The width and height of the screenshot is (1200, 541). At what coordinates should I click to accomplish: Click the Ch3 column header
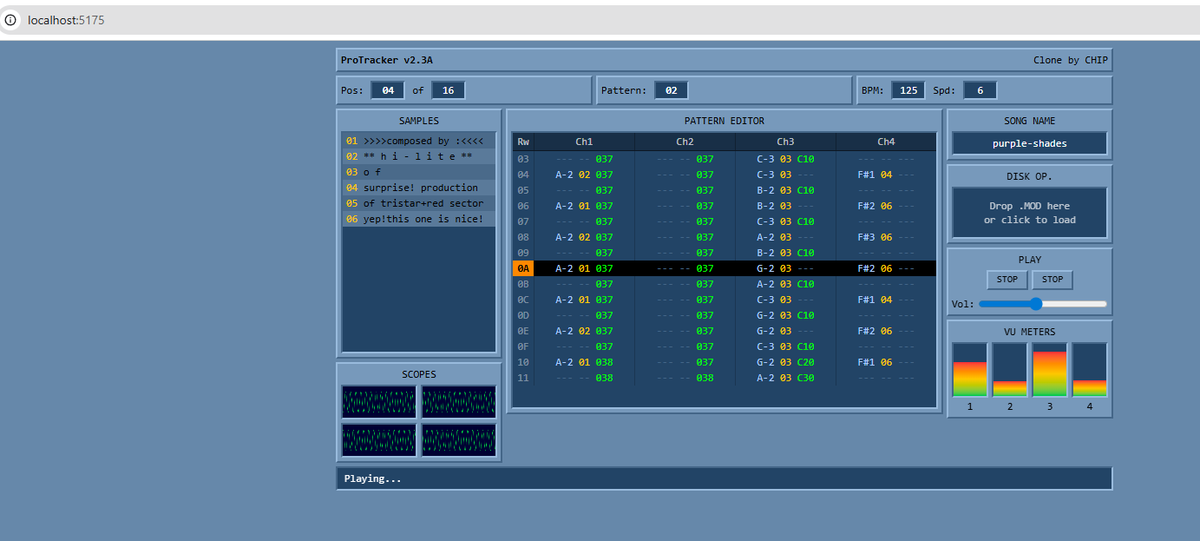786,142
